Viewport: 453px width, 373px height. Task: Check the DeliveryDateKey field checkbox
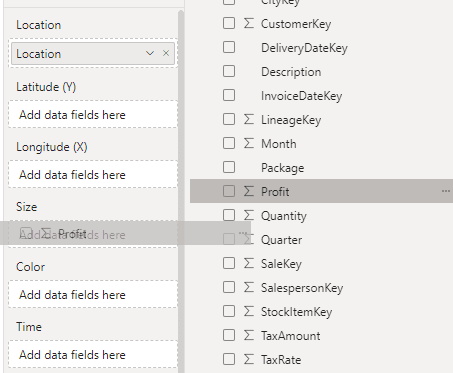[x=229, y=47]
